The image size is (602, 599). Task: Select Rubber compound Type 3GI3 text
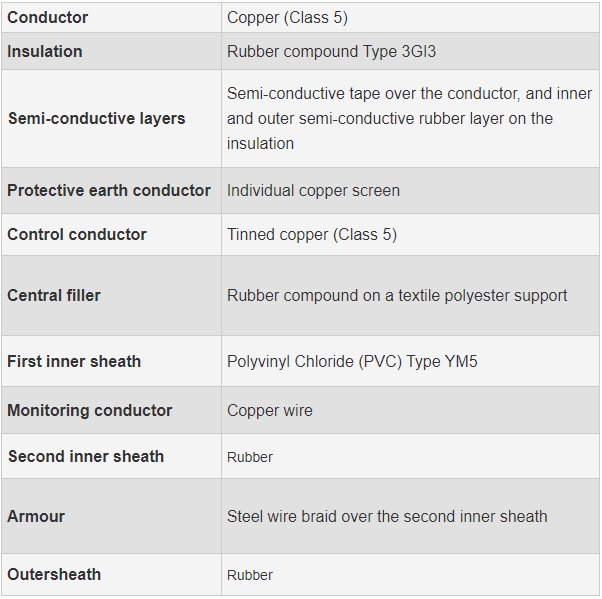331,51
